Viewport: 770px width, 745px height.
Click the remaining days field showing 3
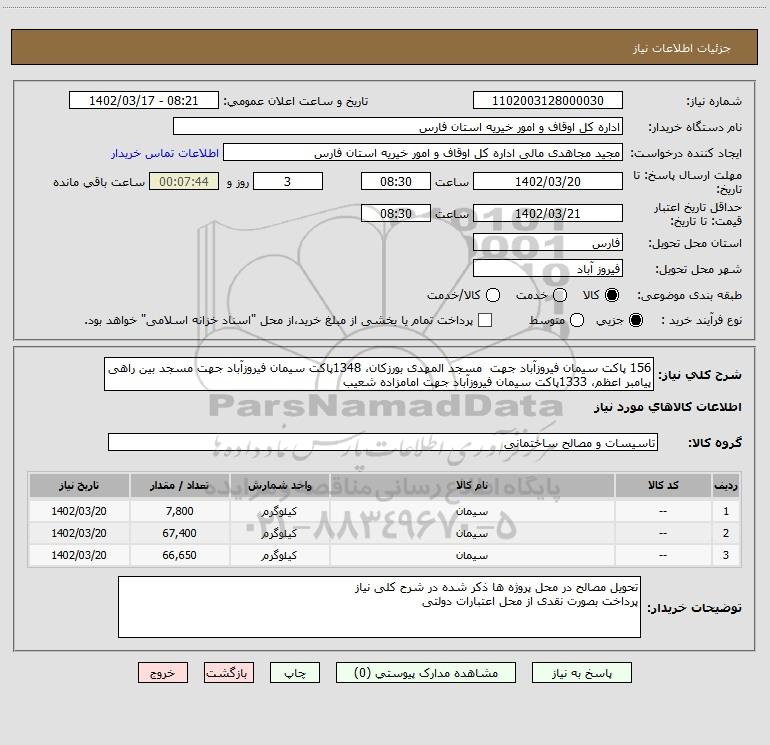tap(288, 181)
